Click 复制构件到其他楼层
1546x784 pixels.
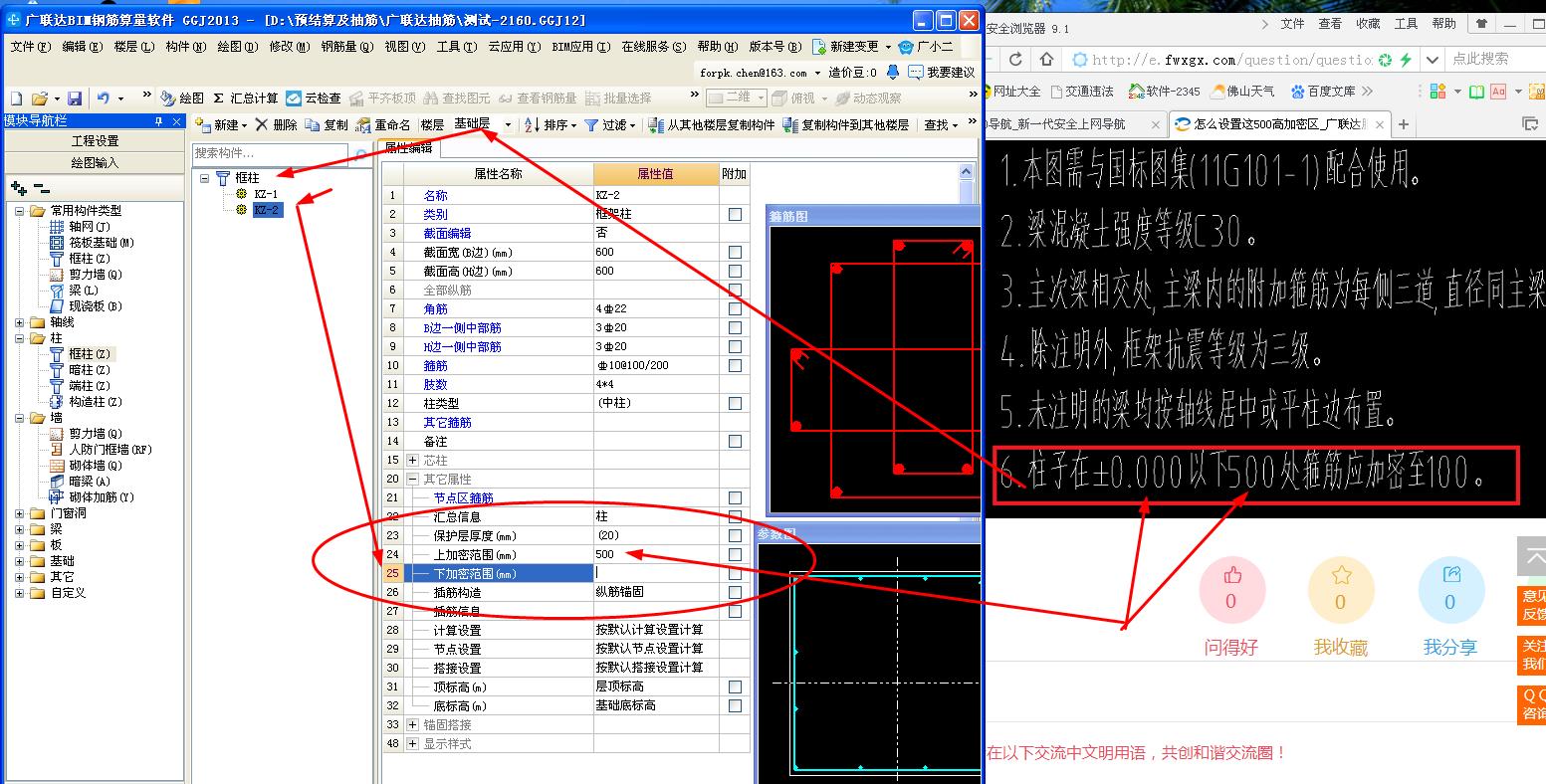(x=846, y=124)
